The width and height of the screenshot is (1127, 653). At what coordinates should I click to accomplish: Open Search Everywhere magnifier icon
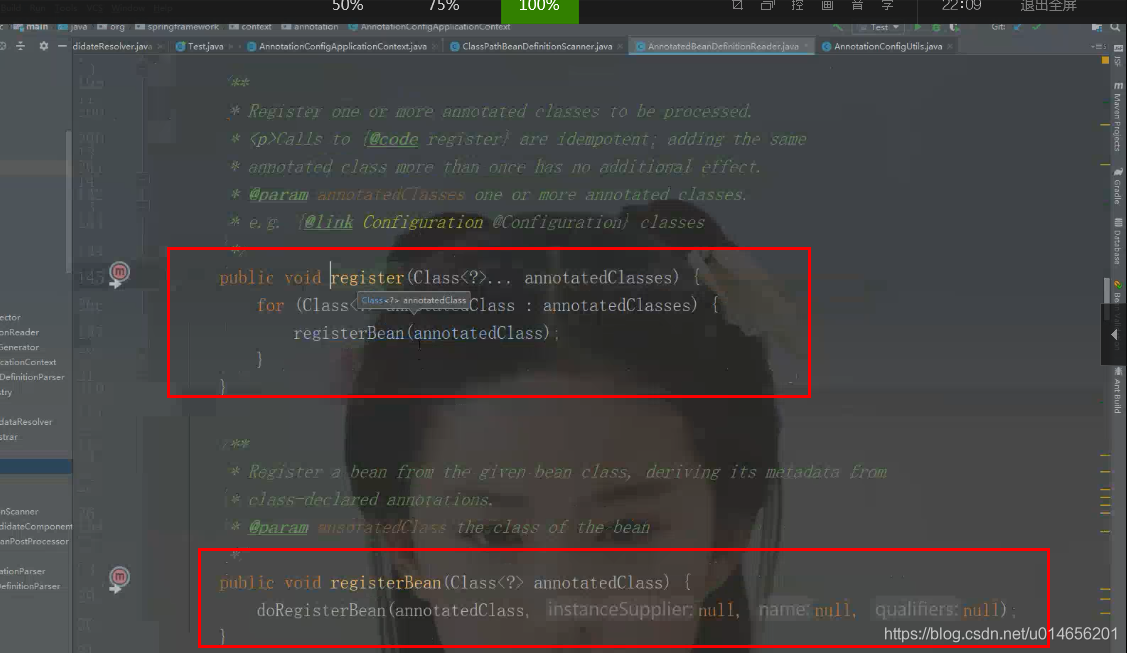(1115, 27)
